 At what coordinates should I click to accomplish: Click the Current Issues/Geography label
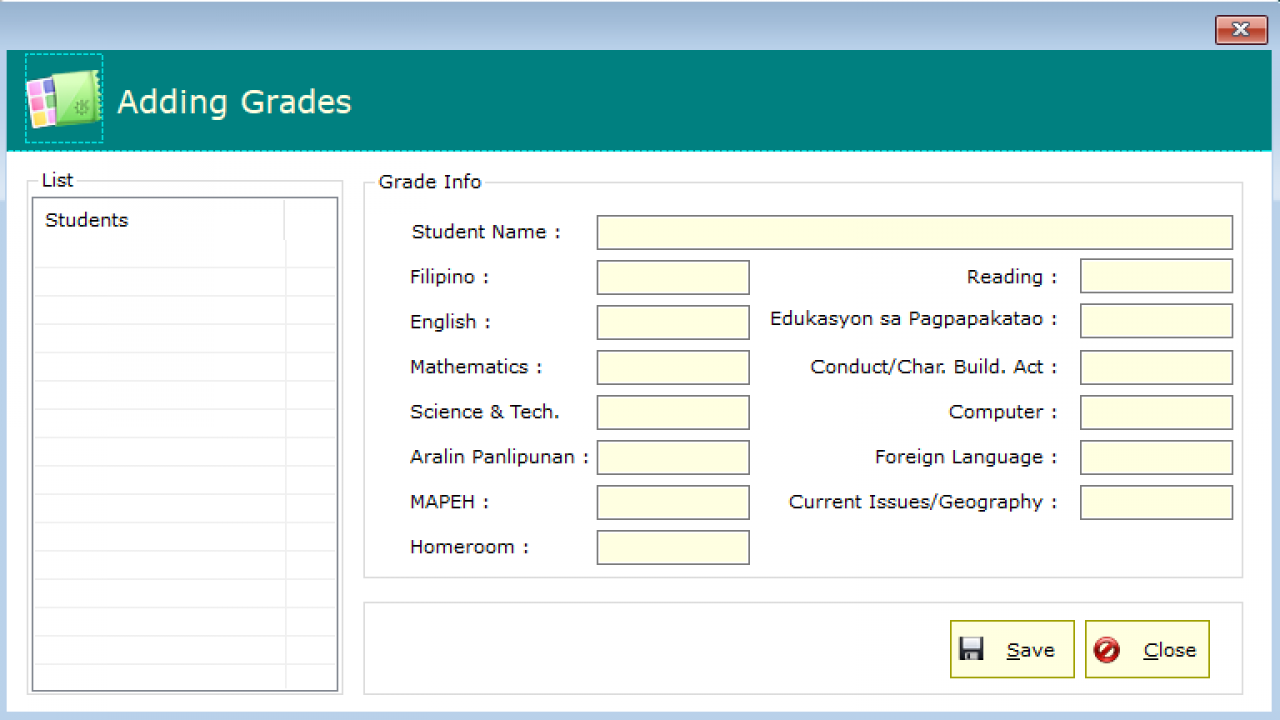point(923,502)
